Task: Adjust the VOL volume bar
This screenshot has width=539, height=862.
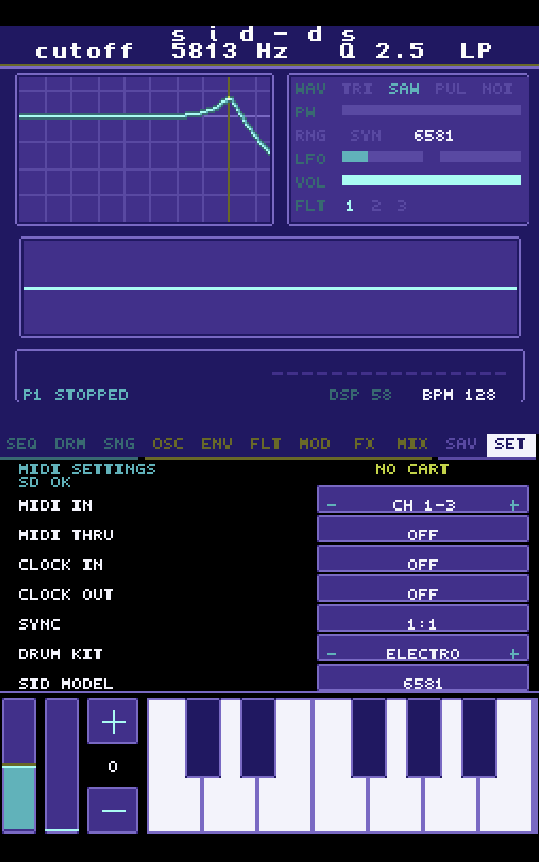Action: (x=431, y=180)
